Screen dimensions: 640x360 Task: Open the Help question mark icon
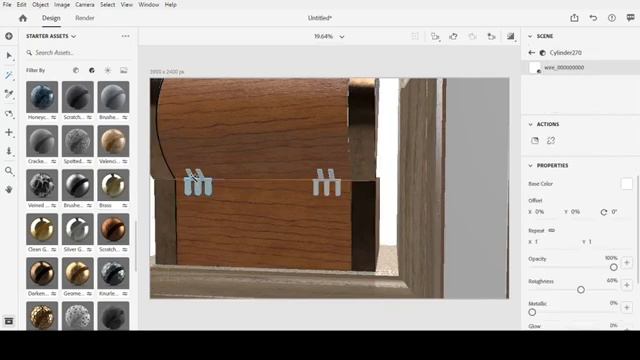tap(612, 18)
